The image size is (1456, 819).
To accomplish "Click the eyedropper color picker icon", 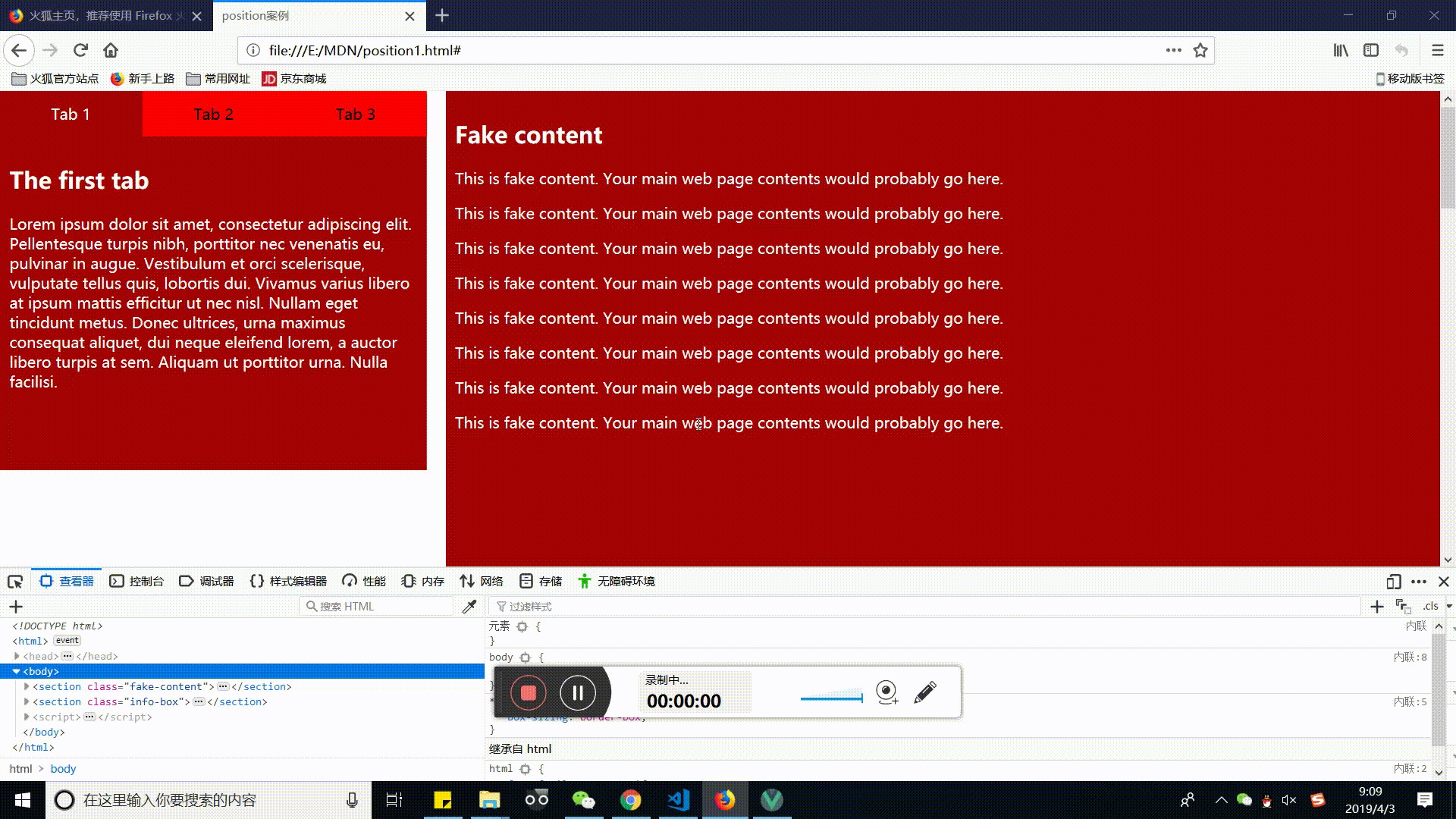I will pos(469,606).
